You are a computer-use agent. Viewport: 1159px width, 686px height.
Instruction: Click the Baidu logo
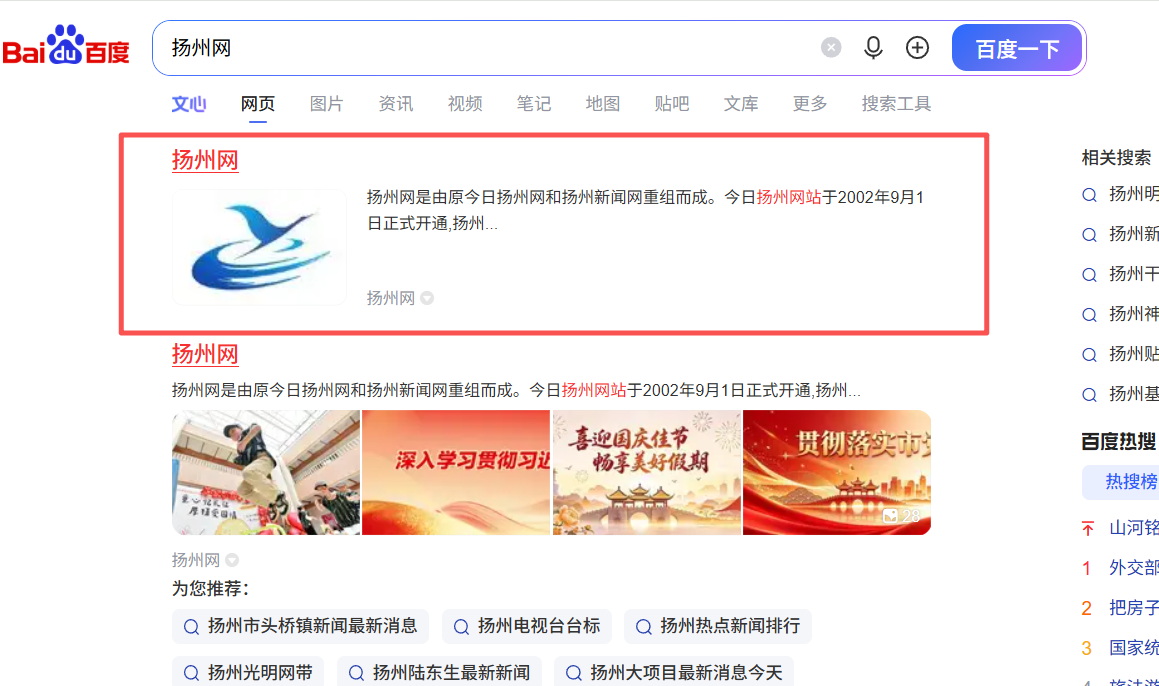click(67, 46)
